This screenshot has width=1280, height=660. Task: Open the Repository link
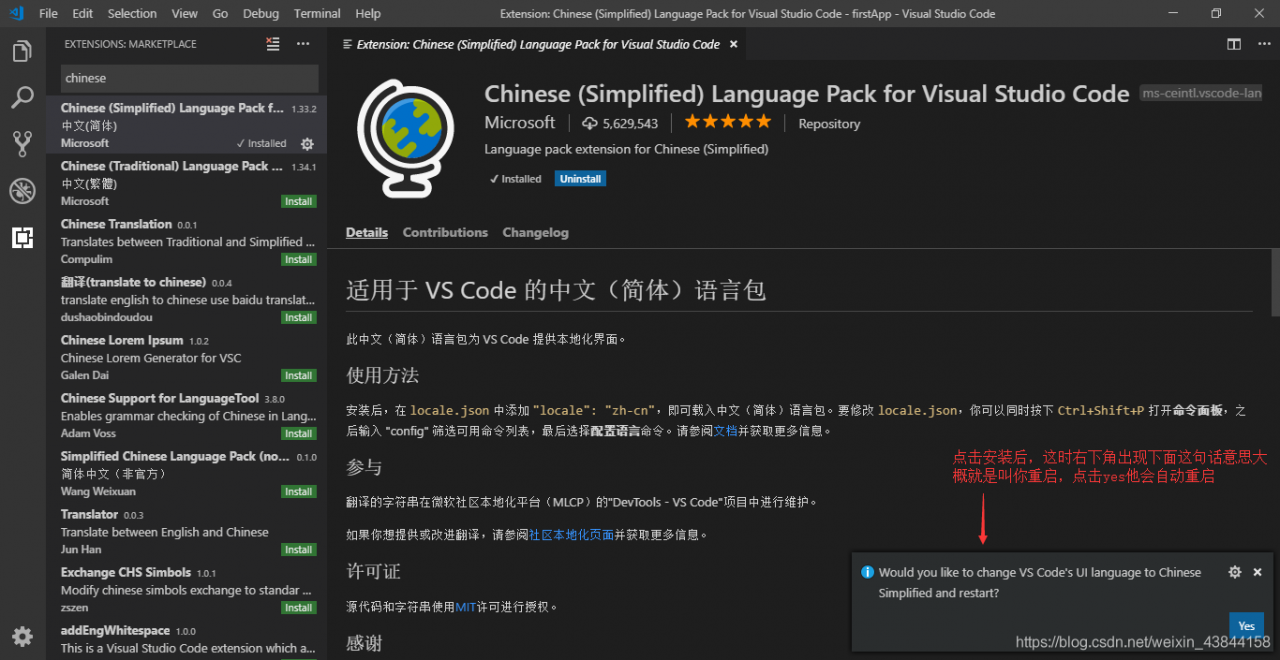[x=829, y=124]
